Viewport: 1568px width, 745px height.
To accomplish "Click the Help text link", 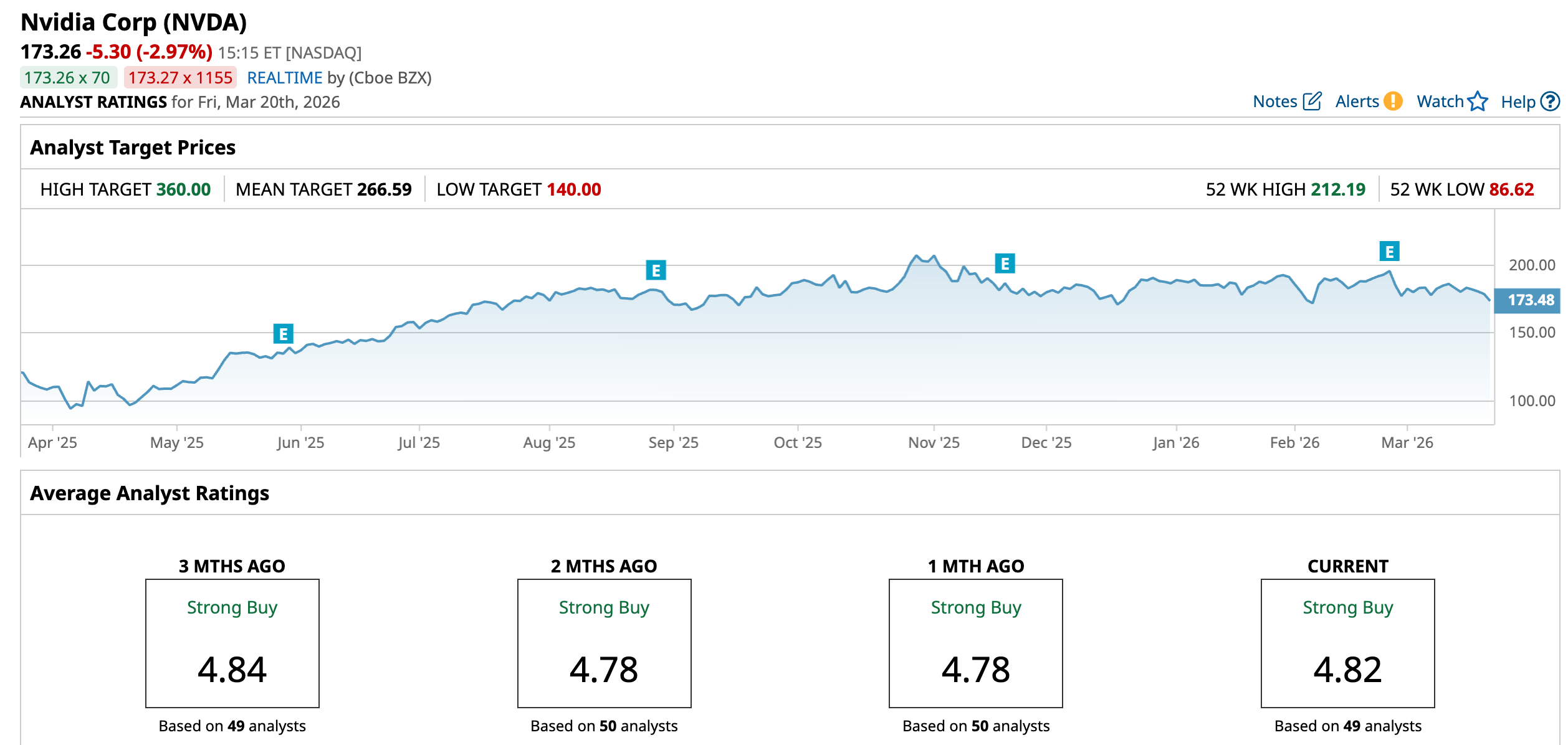I will pyautogui.click(x=1518, y=102).
